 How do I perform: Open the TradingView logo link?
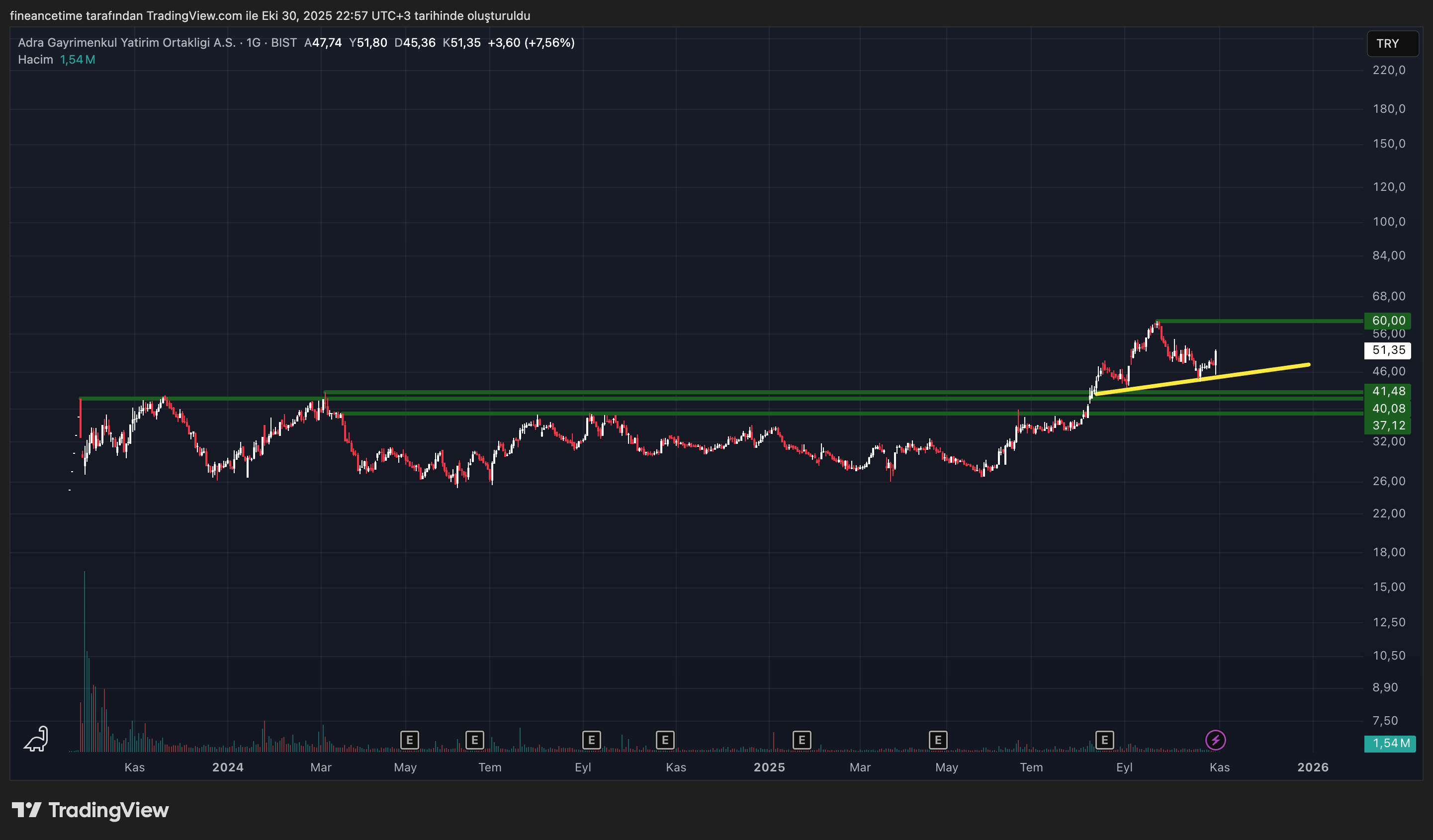91,811
